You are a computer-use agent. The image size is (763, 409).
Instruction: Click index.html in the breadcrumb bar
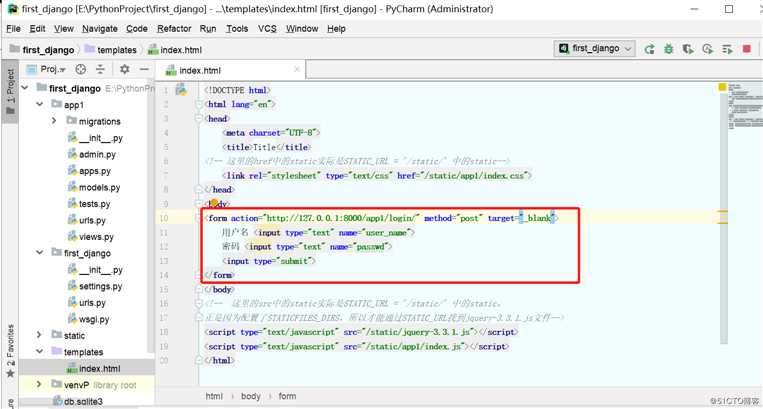click(x=181, y=50)
